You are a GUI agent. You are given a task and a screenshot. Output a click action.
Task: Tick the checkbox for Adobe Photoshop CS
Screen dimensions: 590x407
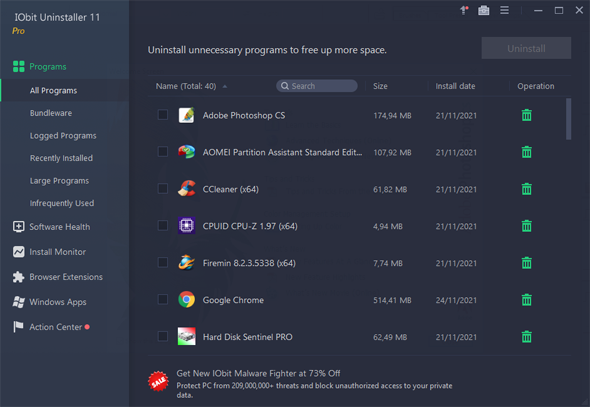coord(163,115)
